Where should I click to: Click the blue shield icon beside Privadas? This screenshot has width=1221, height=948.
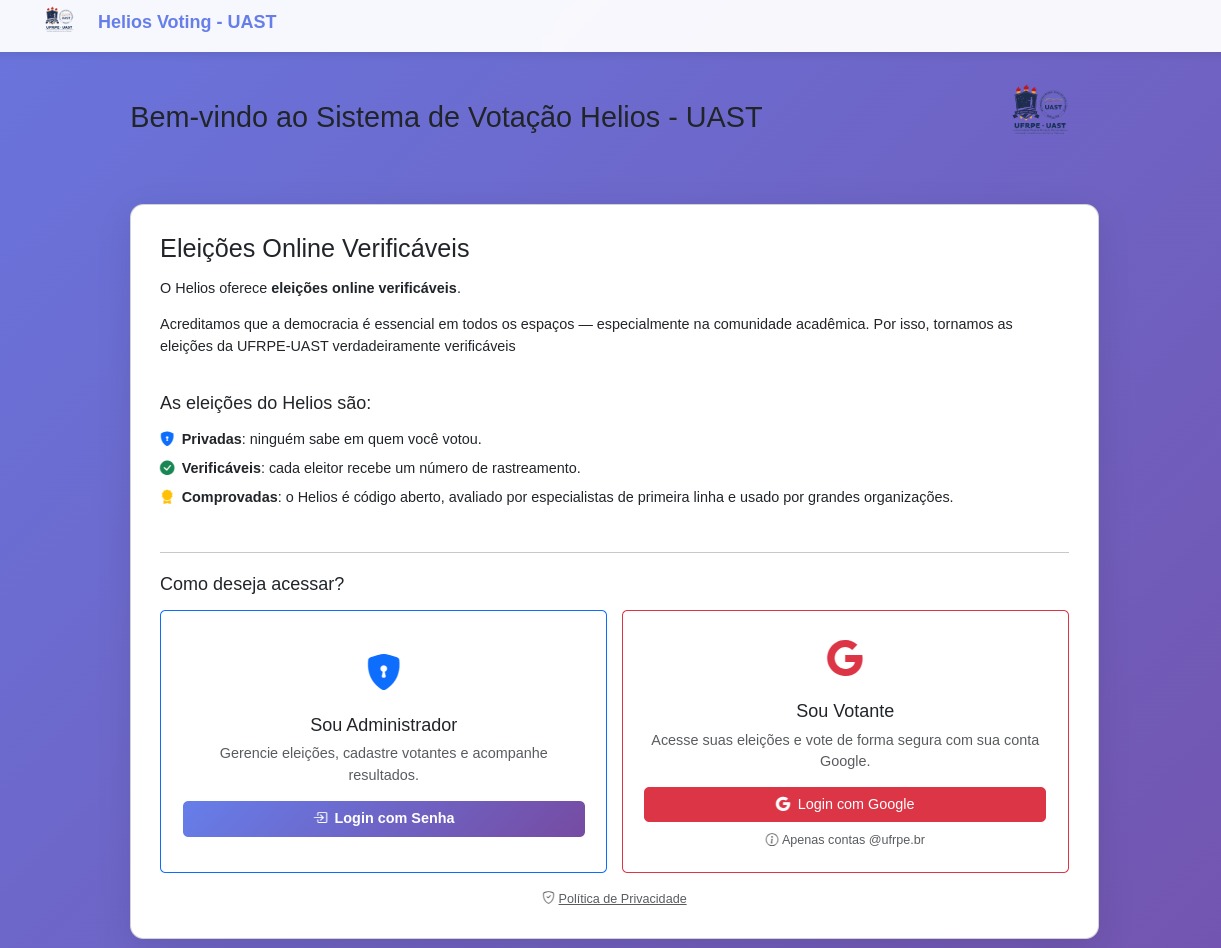click(x=167, y=439)
